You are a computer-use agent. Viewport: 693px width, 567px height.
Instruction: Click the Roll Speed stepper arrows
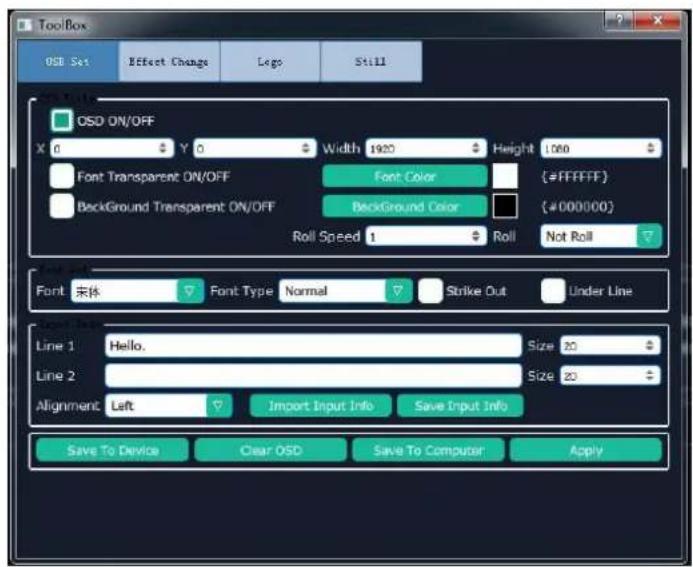tap(476, 236)
